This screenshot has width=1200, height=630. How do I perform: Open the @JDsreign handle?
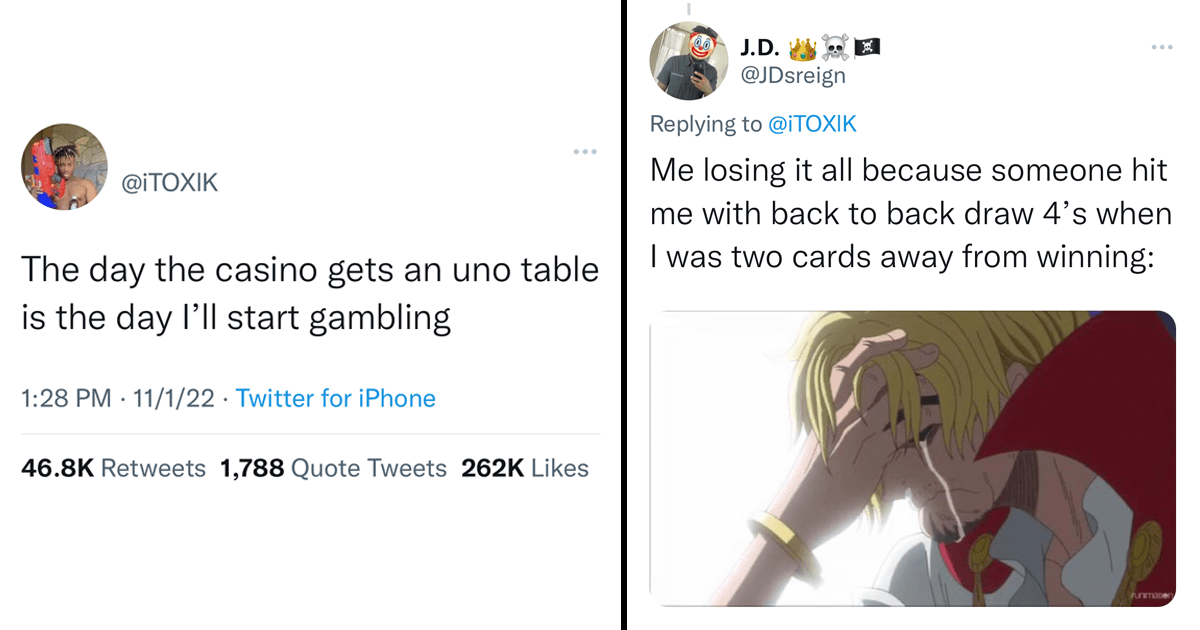(x=793, y=75)
